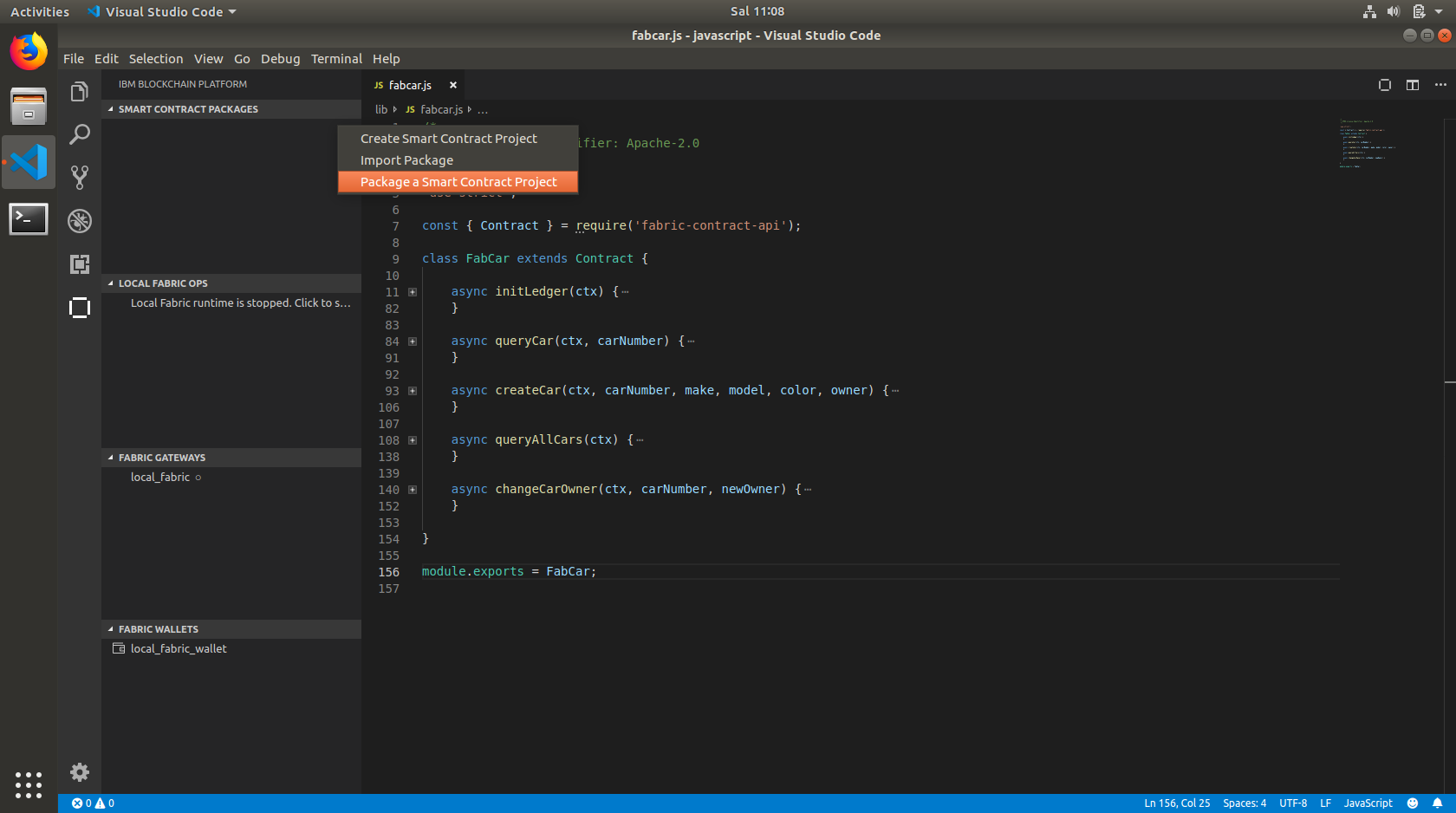Expand the folded changeCarOwner function
This screenshot has height=813, width=1456.
coord(413,490)
